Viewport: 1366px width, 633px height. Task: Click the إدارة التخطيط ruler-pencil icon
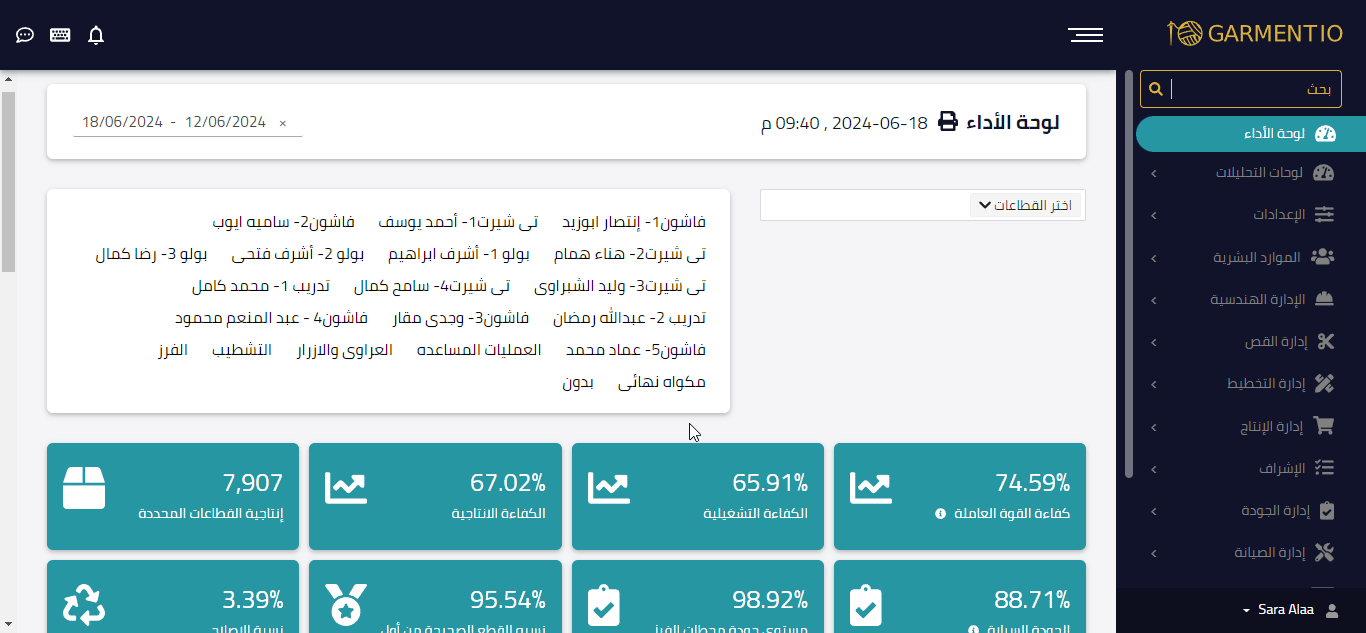coord(1325,383)
